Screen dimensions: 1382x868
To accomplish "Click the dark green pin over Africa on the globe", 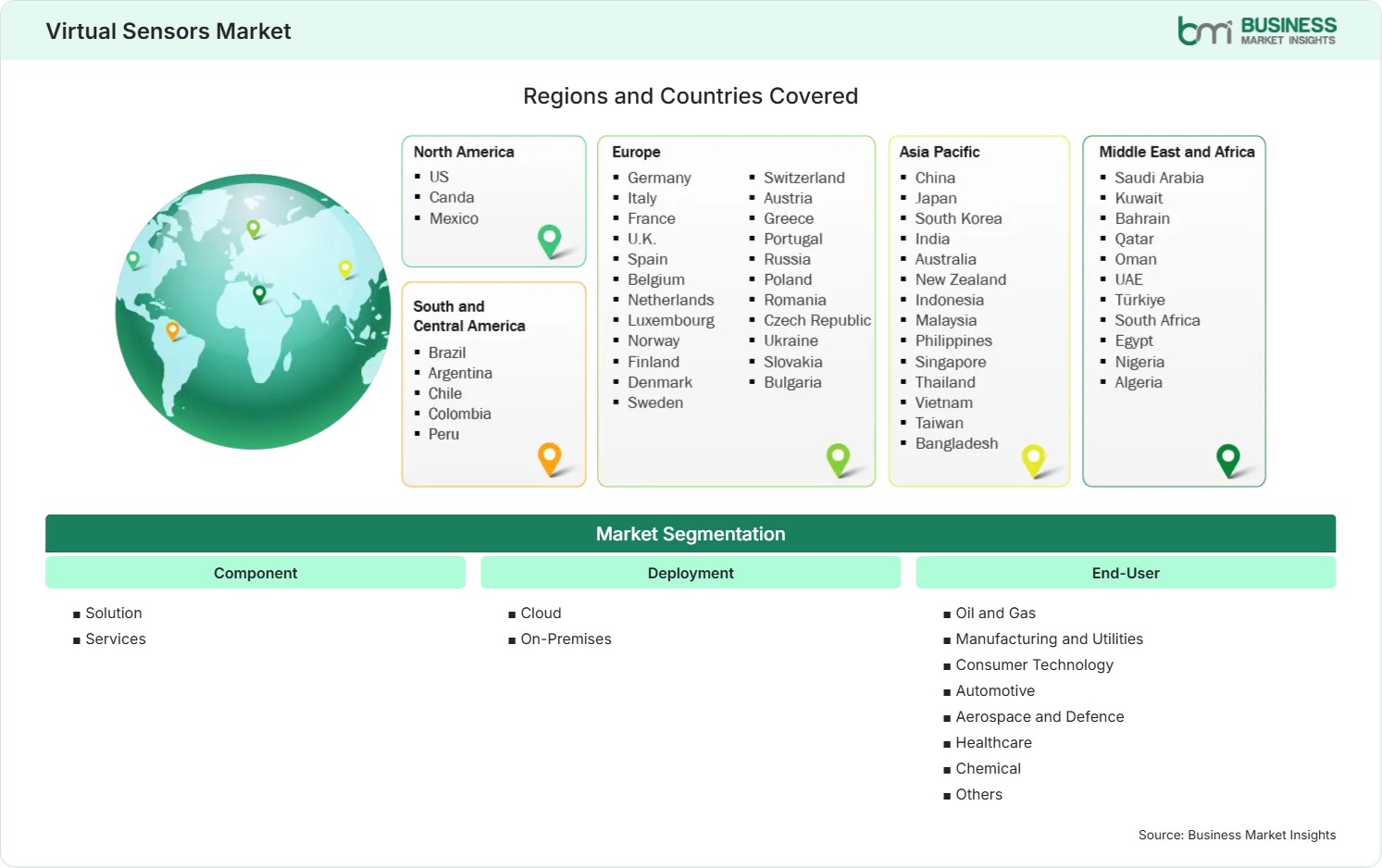I will point(259,294).
